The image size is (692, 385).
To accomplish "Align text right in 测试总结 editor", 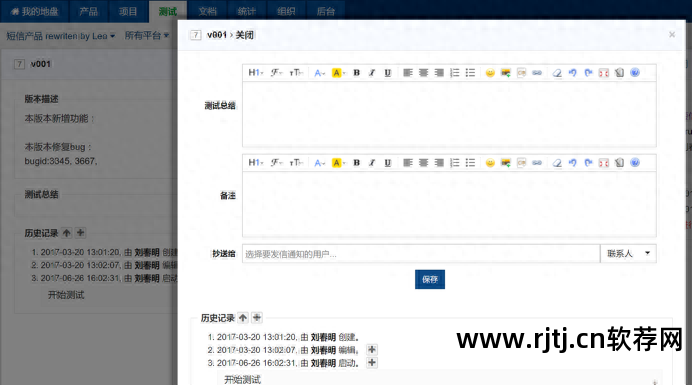I will 439,73.
